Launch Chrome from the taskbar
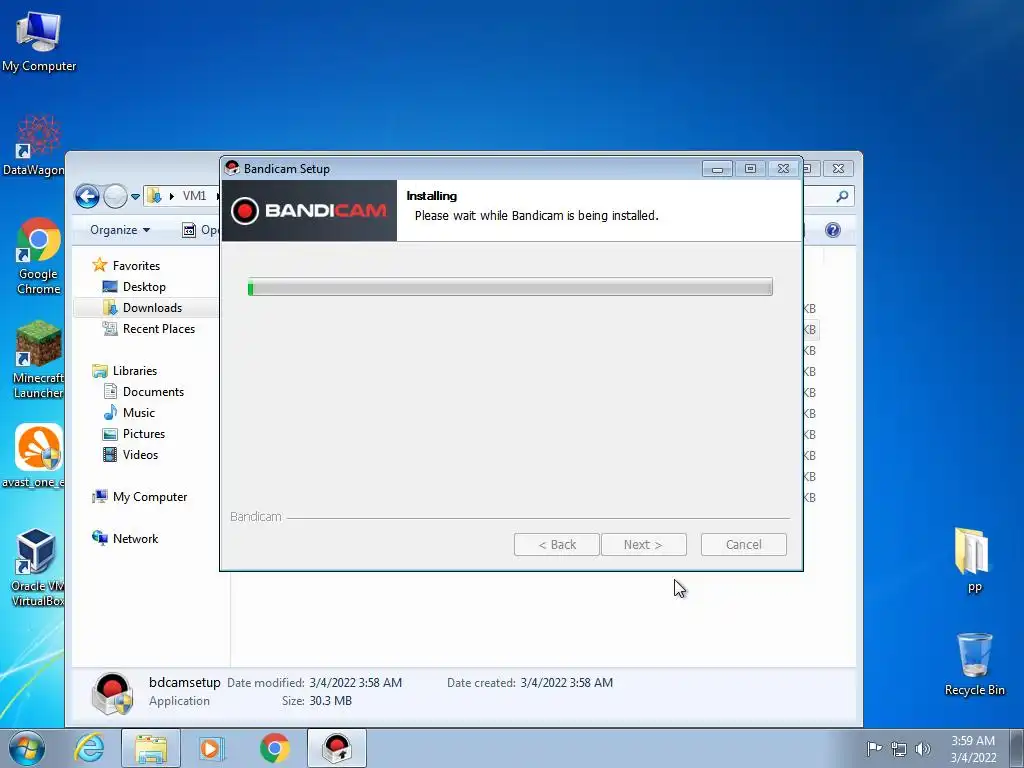This screenshot has width=1024, height=768. click(x=274, y=748)
